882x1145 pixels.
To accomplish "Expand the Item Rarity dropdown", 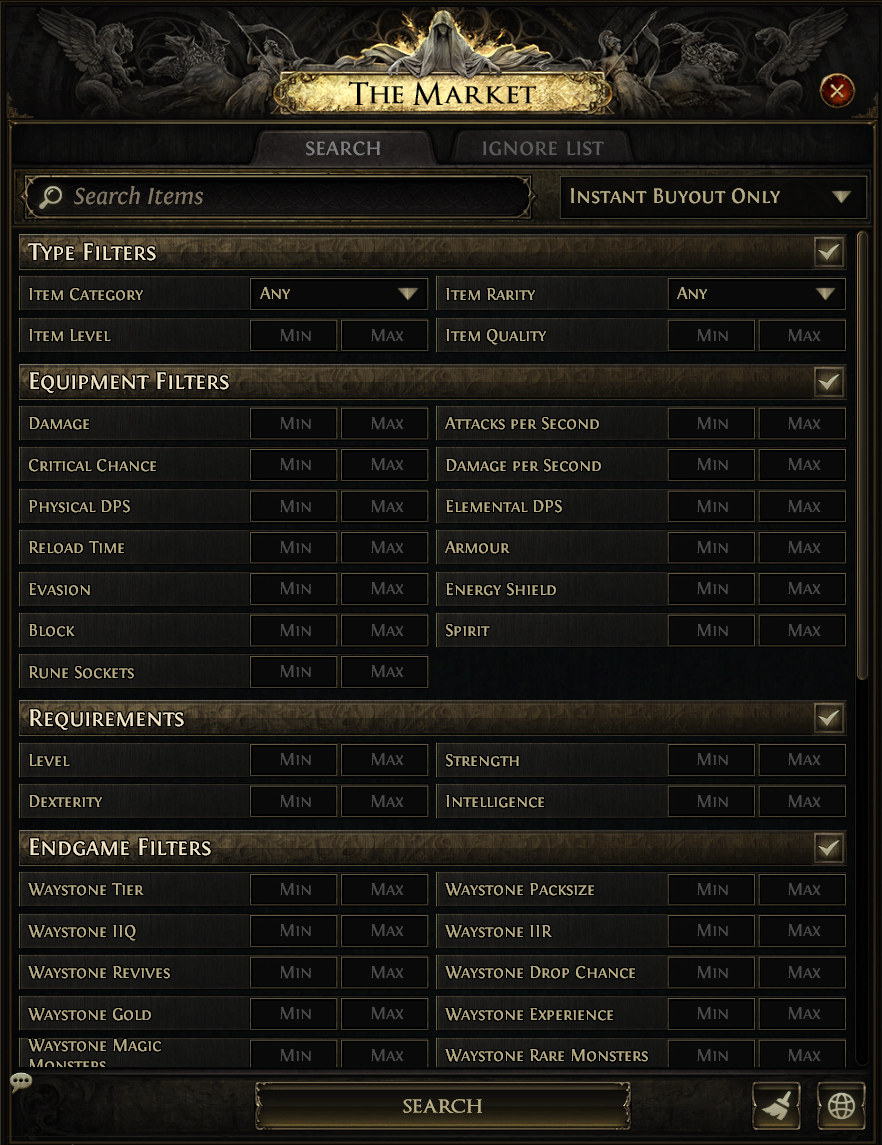I will pos(756,294).
